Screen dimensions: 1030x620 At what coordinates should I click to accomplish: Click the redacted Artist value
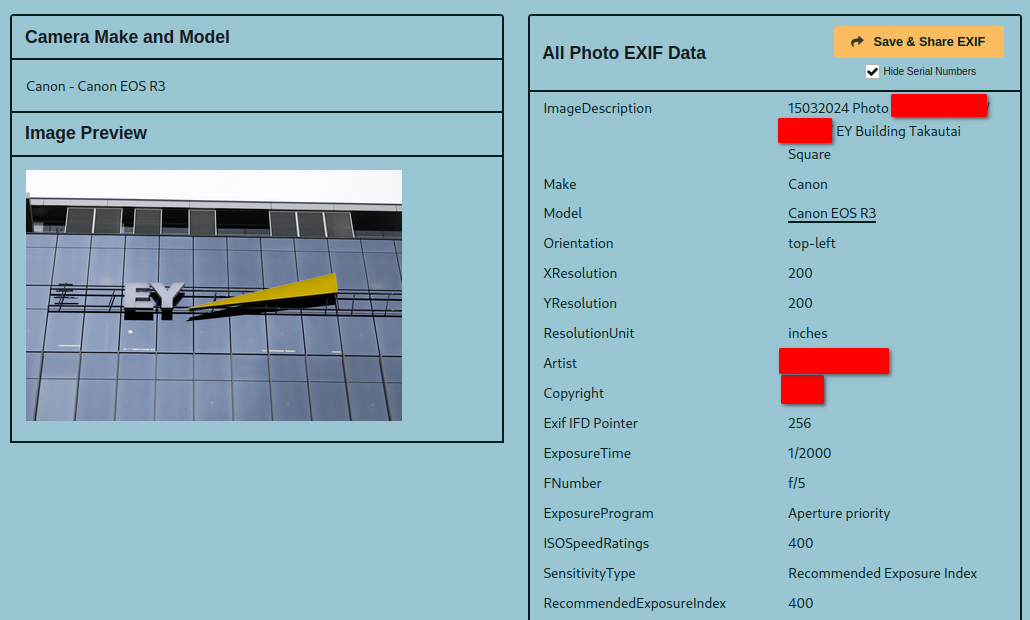point(834,361)
